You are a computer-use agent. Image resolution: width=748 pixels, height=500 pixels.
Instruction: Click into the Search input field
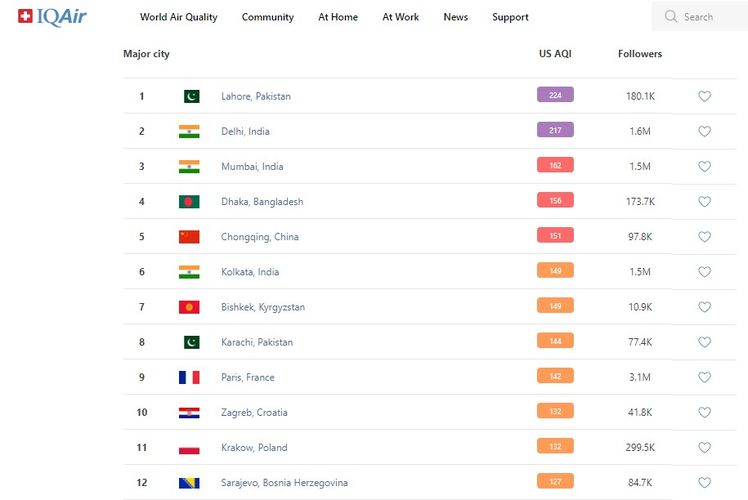pos(708,17)
